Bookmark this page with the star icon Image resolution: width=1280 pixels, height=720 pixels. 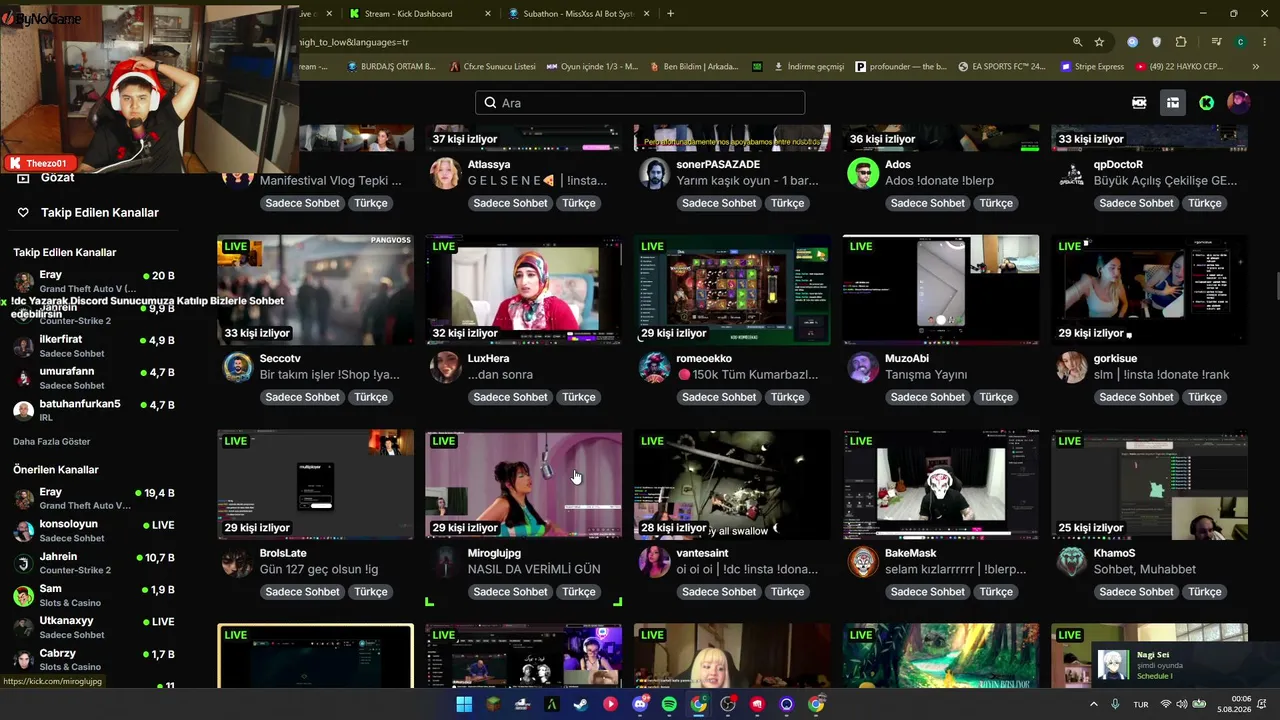[x=1099, y=42]
